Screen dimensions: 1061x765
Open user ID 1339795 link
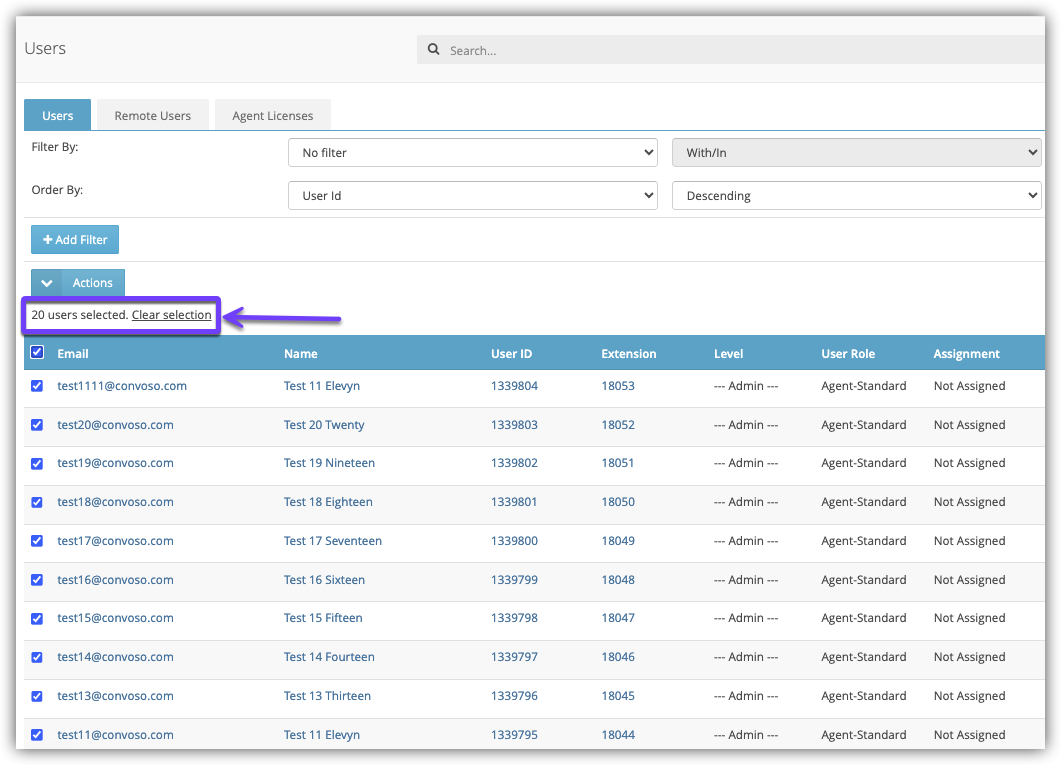click(x=514, y=735)
